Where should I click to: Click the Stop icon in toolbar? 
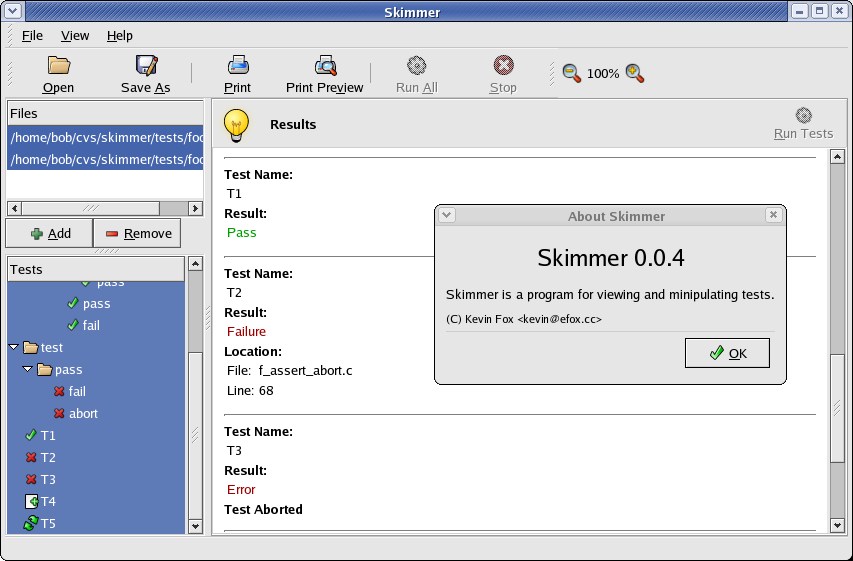503,65
